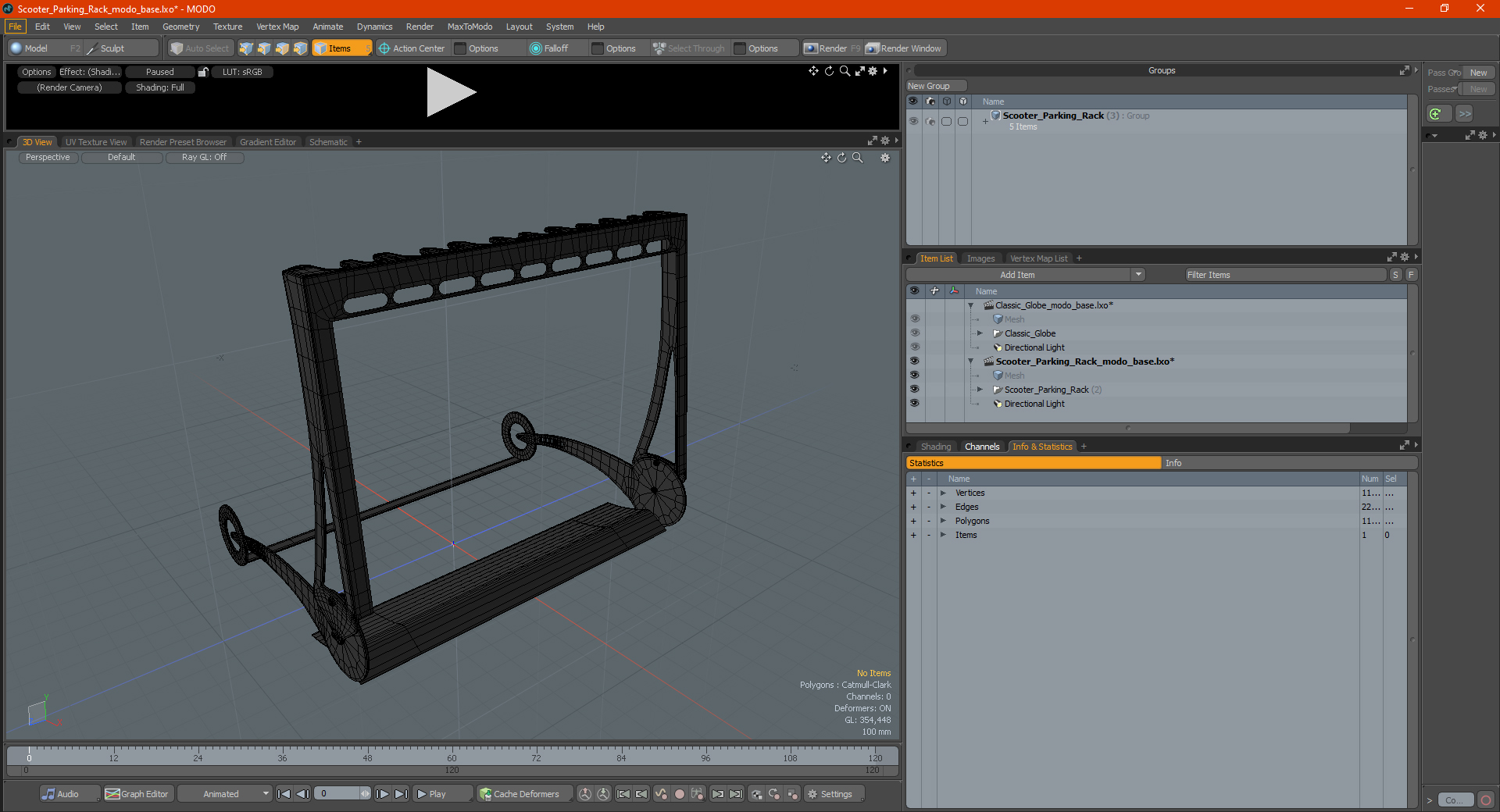Select Polygons selection mode icon

(x=282, y=48)
